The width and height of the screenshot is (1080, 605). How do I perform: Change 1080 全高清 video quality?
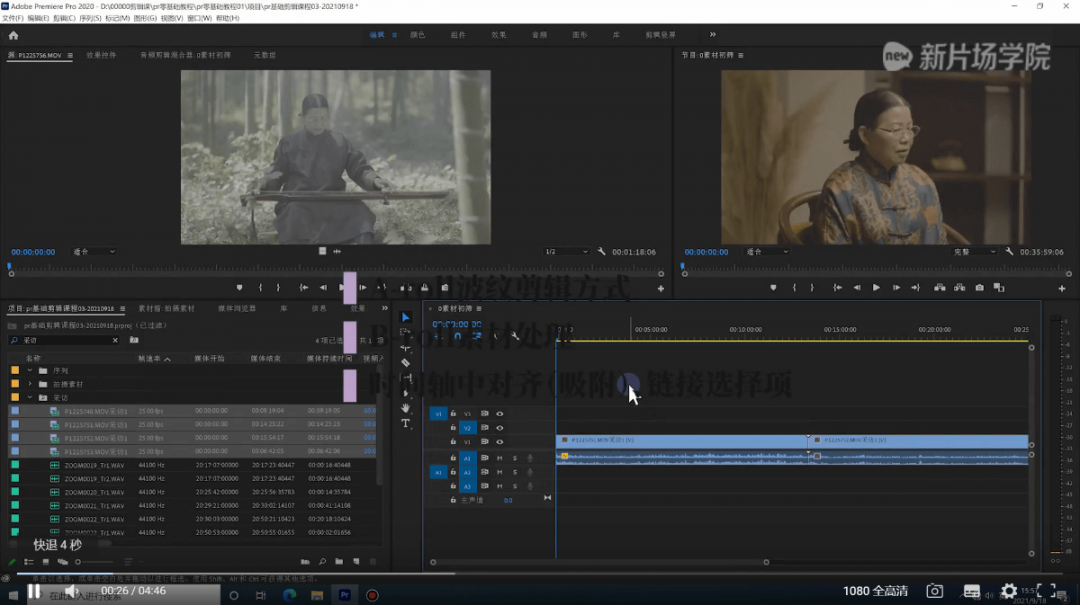(875, 591)
